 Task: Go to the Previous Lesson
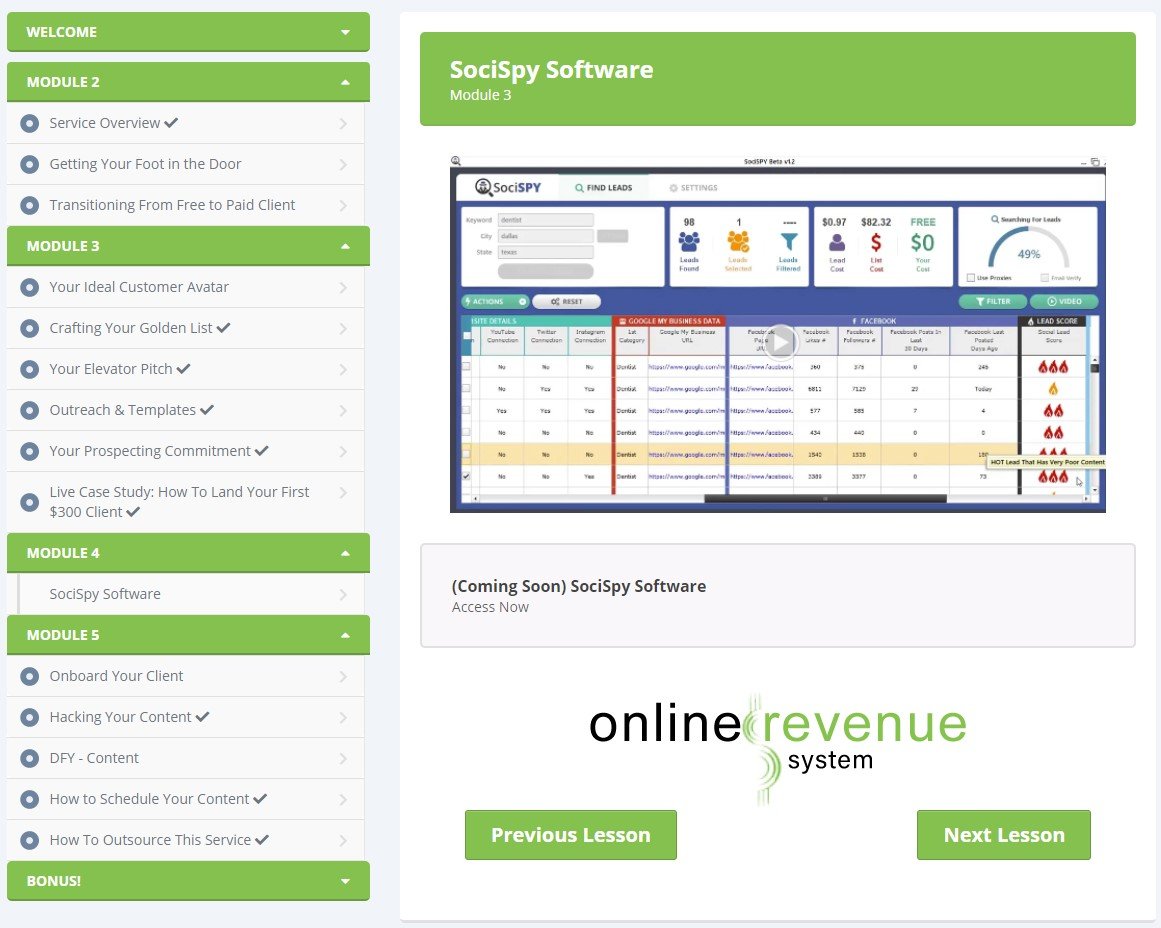pyautogui.click(x=570, y=835)
